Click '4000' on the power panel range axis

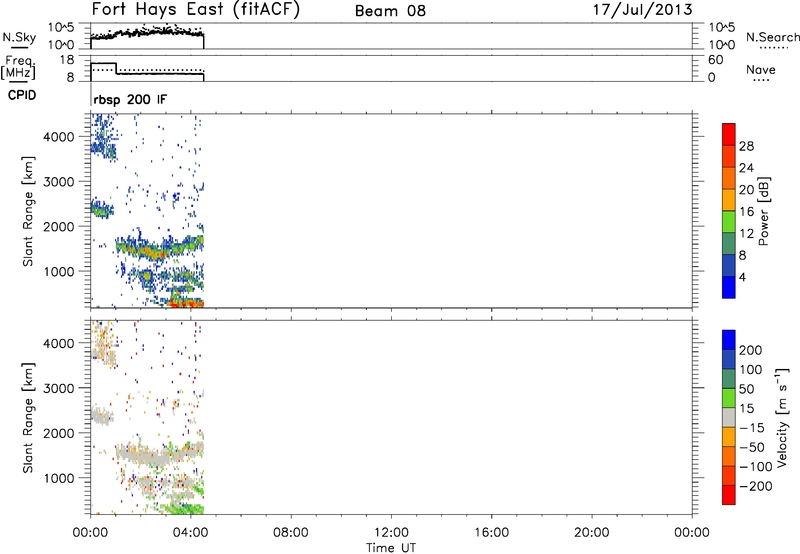click(x=59, y=137)
